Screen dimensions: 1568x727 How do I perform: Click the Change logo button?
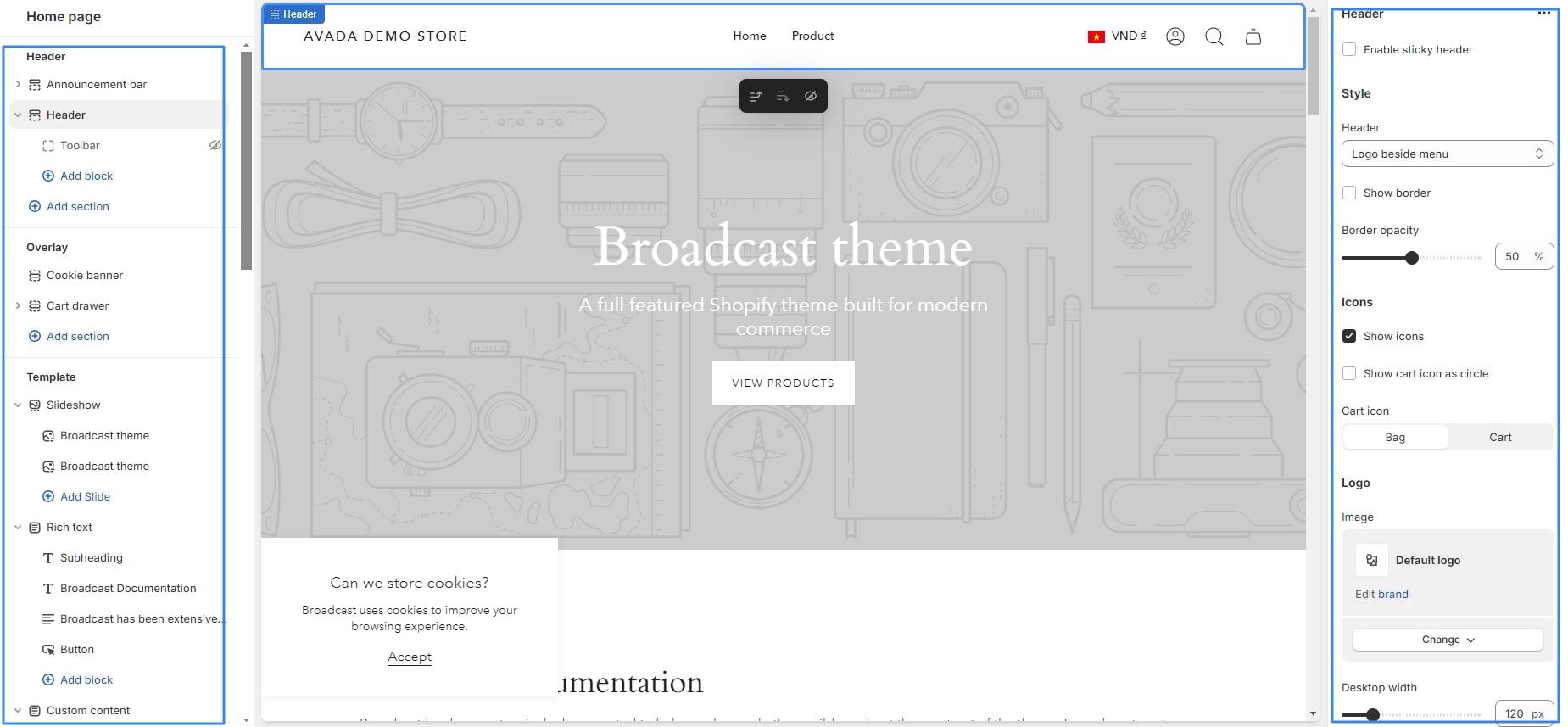tap(1448, 640)
